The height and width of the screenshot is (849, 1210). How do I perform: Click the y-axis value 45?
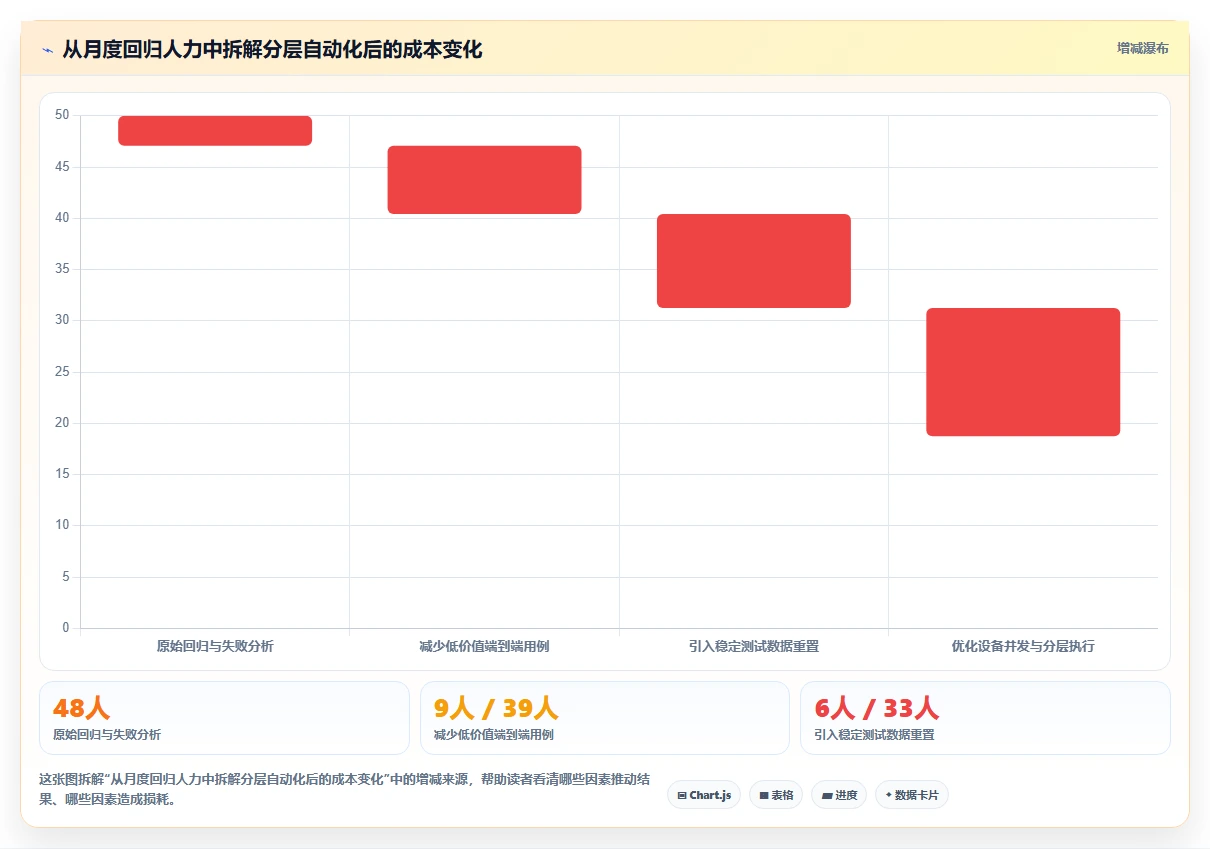(63, 166)
